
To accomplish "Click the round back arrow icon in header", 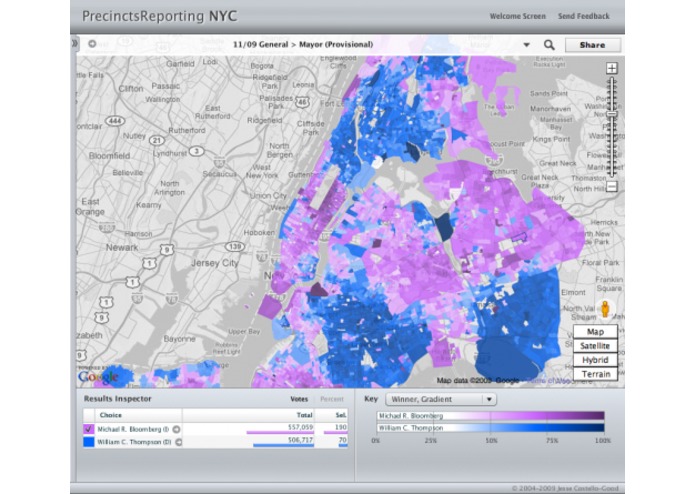I will tap(92, 44).
